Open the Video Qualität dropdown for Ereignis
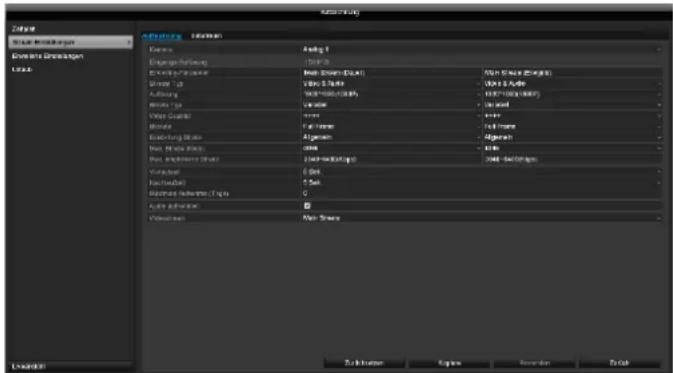 click(x=572, y=116)
